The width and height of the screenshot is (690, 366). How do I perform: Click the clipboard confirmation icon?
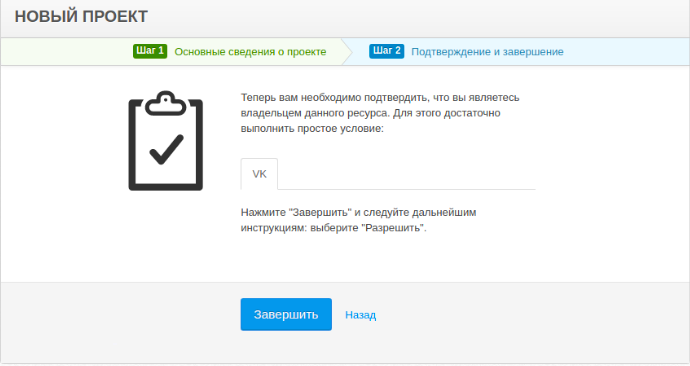click(165, 141)
